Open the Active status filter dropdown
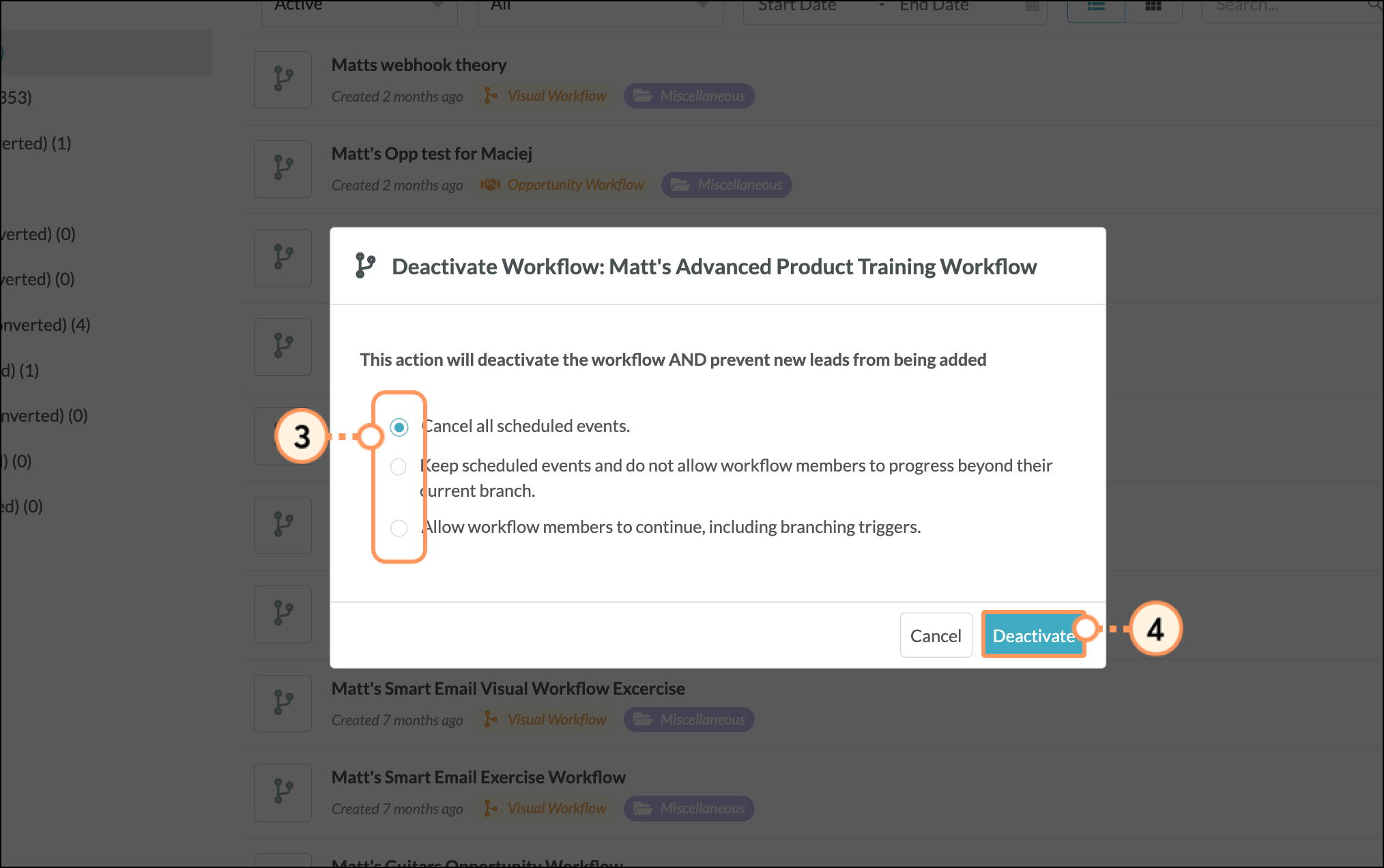This screenshot has height=868, width=1384. pyautogui.click(x=359, y=8)
